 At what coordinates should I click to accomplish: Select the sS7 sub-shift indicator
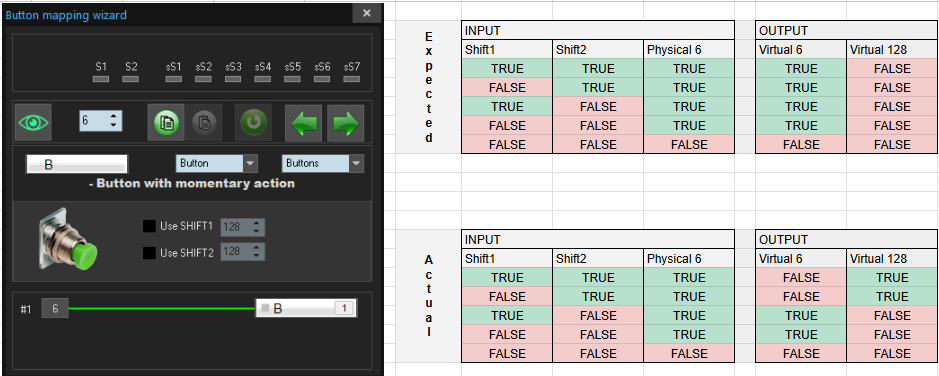coord(352,78)
